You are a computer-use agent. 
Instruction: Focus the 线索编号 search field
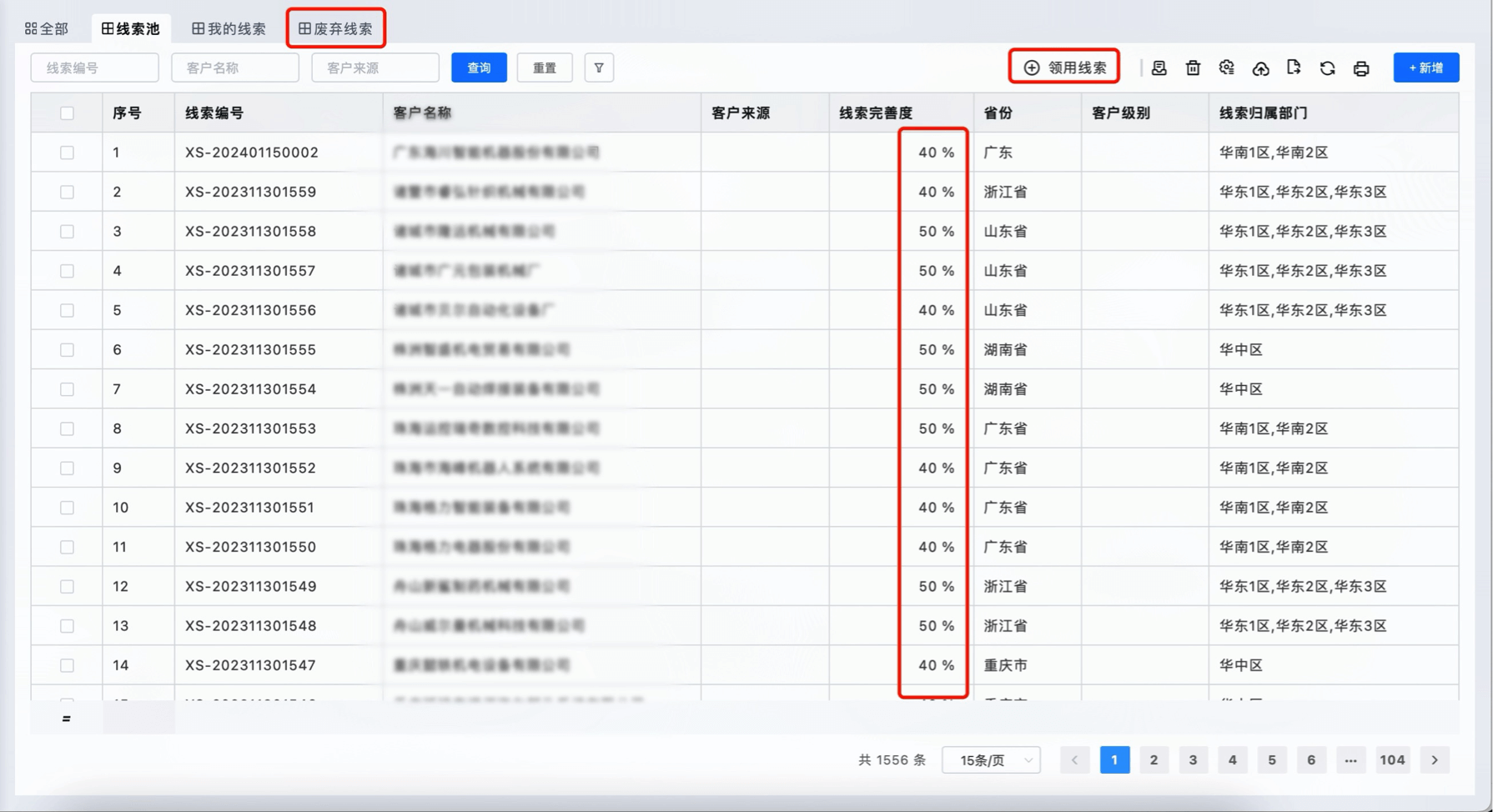pyautogui.click(x=94, y=68)
